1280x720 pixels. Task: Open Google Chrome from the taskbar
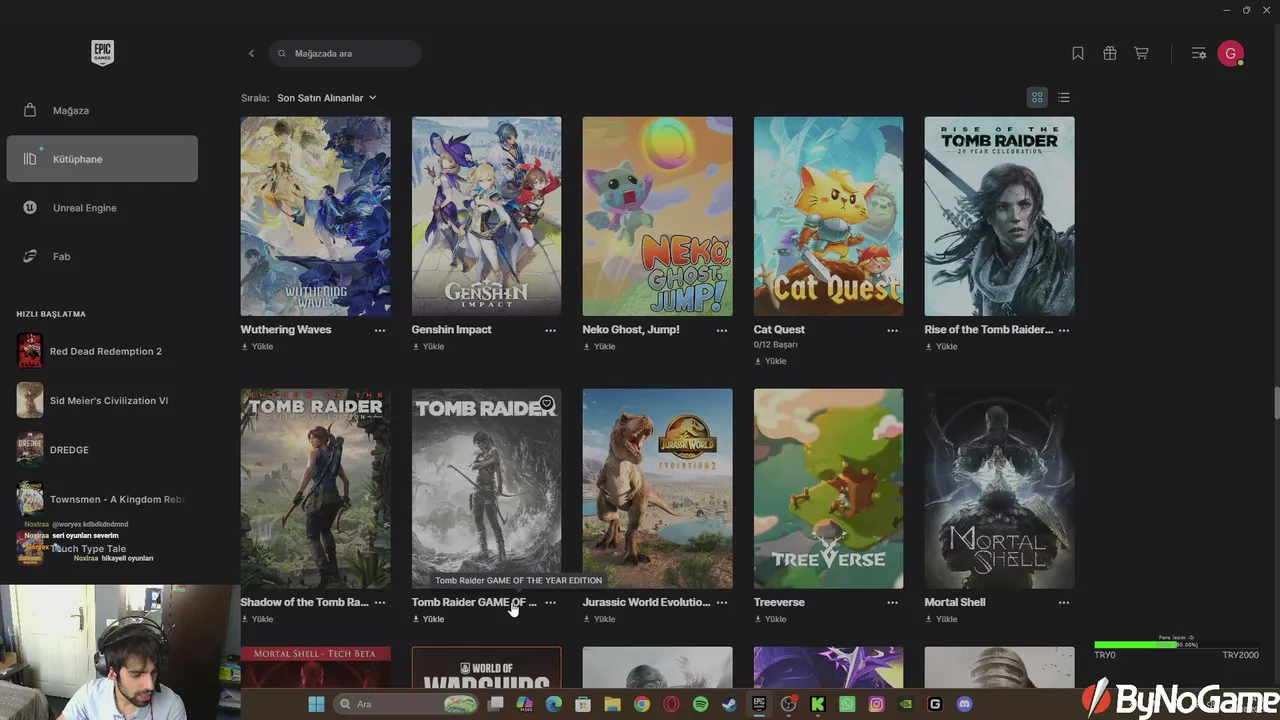[642, 704]
